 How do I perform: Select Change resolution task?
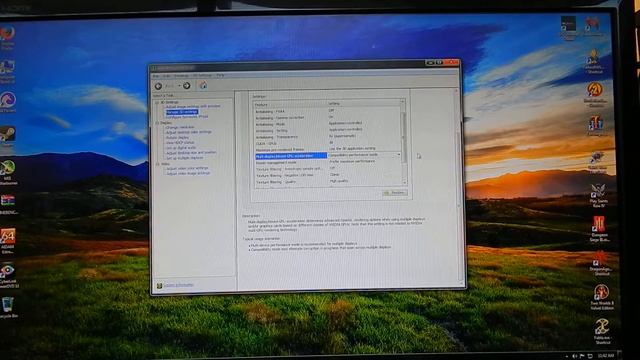(x=180, y=127)
